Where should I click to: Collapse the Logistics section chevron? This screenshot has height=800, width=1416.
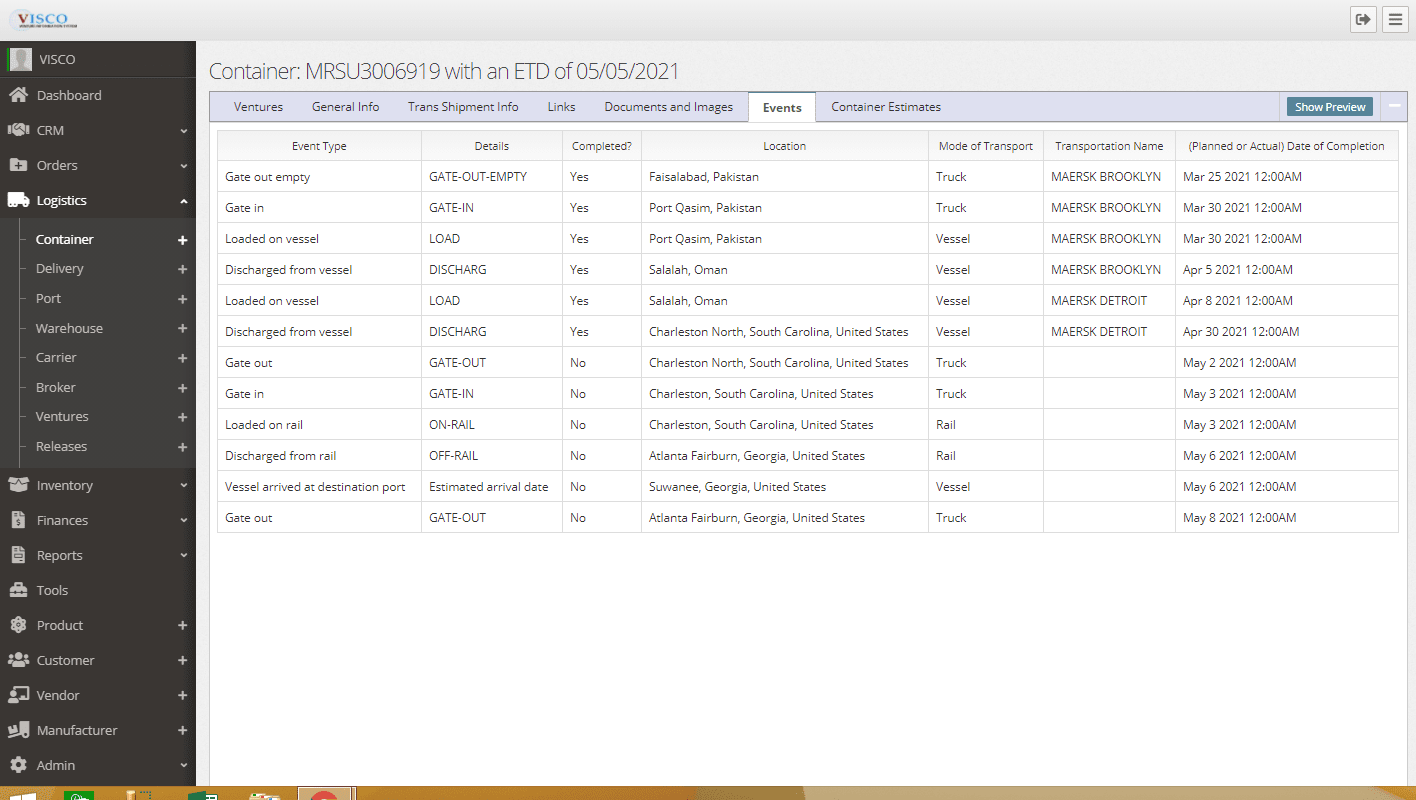tap(183, 201)
